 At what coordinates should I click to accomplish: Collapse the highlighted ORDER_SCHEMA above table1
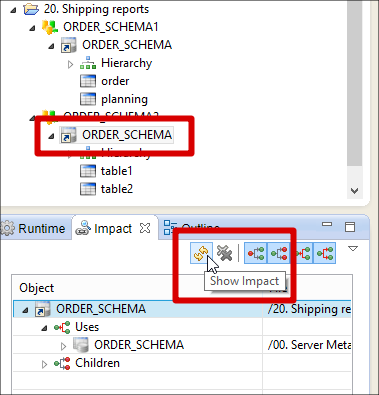pyautogui.click(x=51, y=136)
